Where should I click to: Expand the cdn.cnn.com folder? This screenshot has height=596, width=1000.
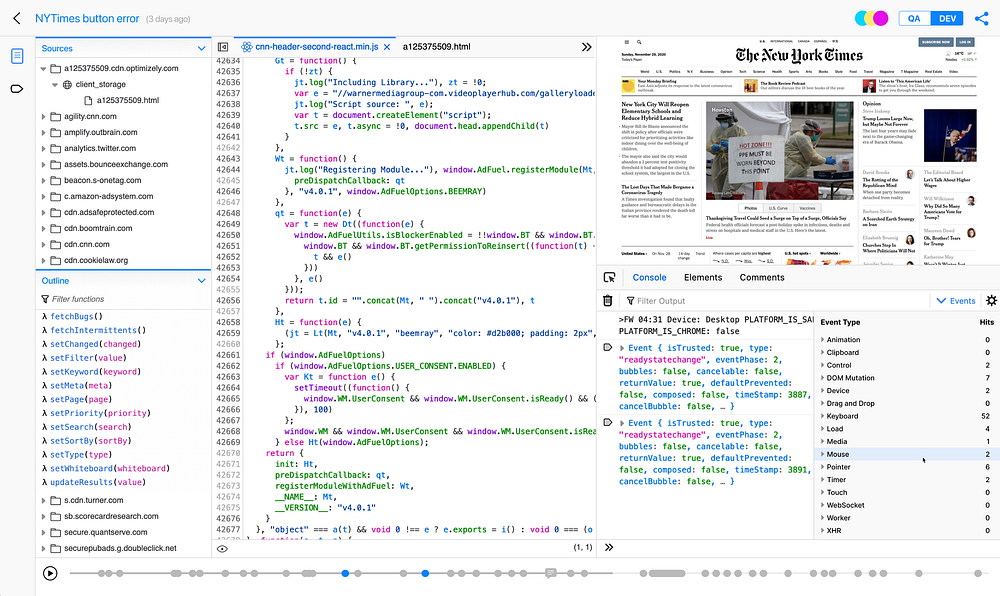pos(44,244)
